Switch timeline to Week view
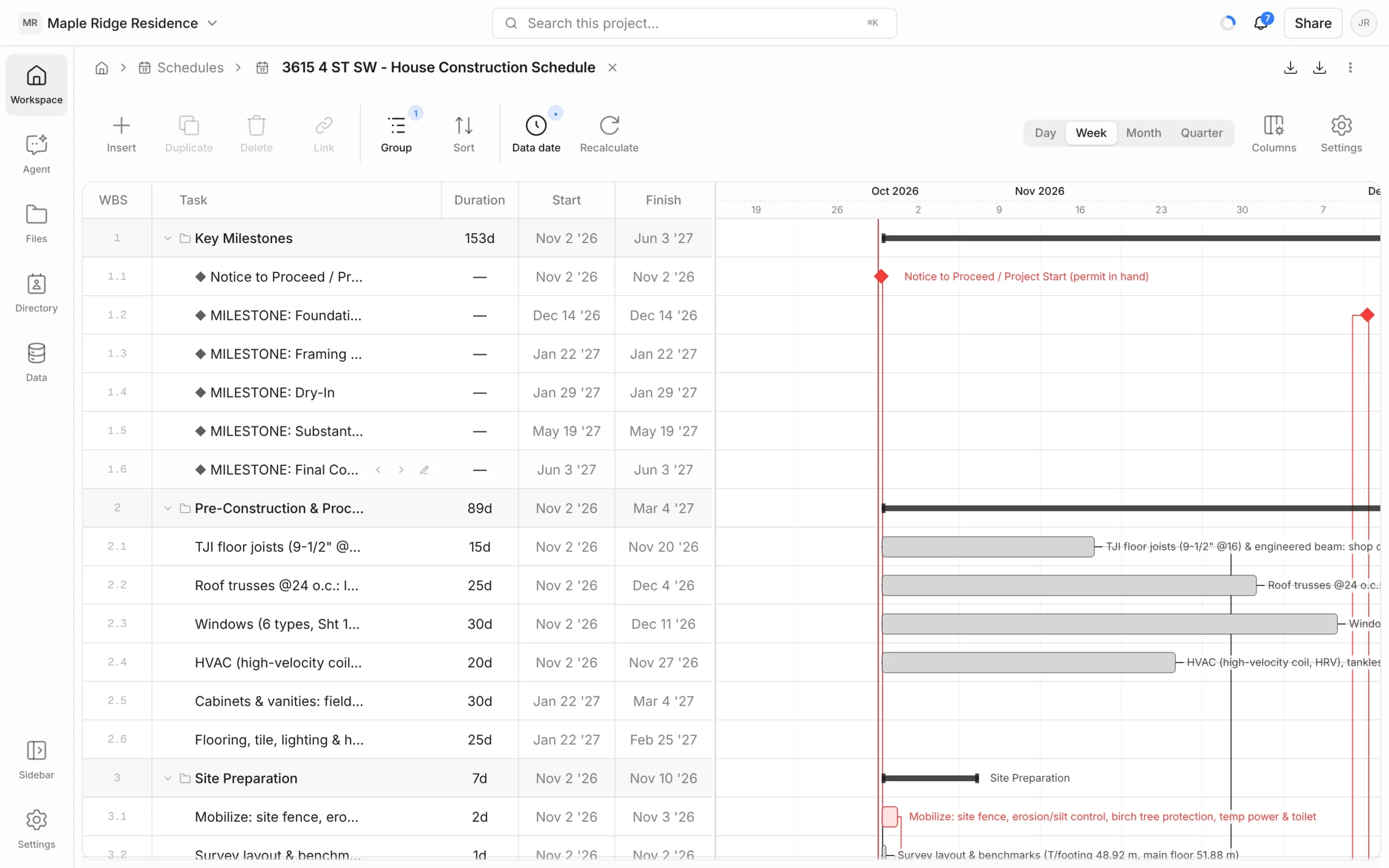The height and width of the screenshot is (868, 1389). (x=1091, y=132)
